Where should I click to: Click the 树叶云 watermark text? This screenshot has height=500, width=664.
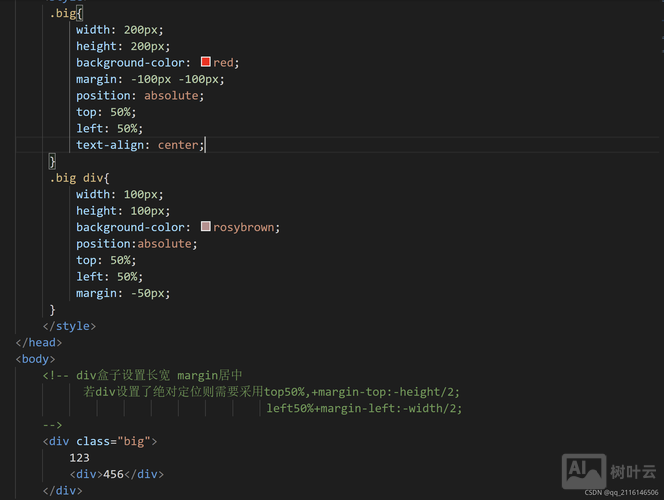click(632, 471)
